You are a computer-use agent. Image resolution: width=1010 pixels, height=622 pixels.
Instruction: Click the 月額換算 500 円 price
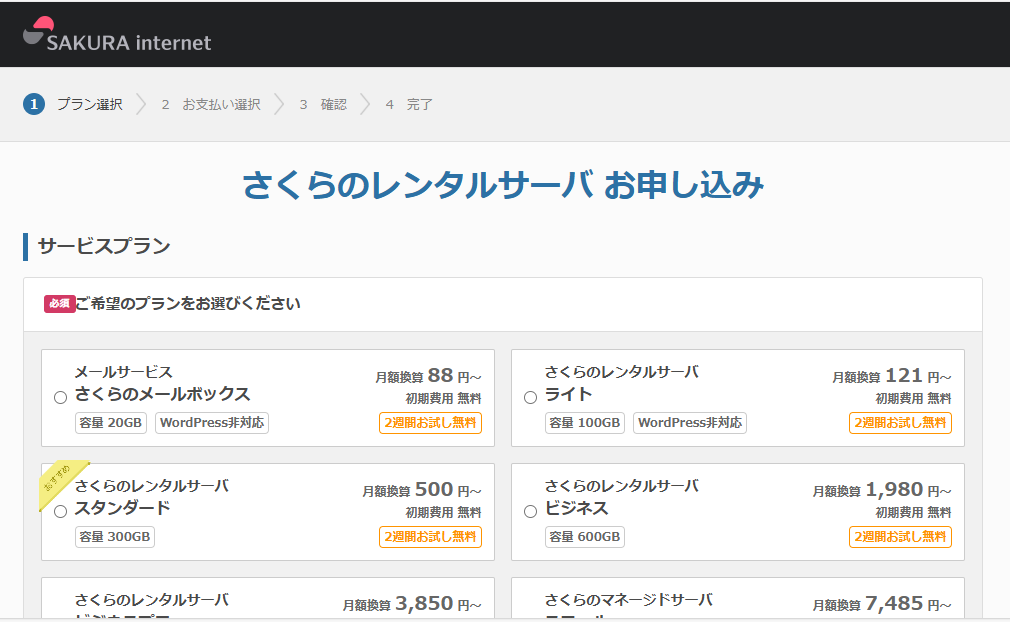[422, 489]
